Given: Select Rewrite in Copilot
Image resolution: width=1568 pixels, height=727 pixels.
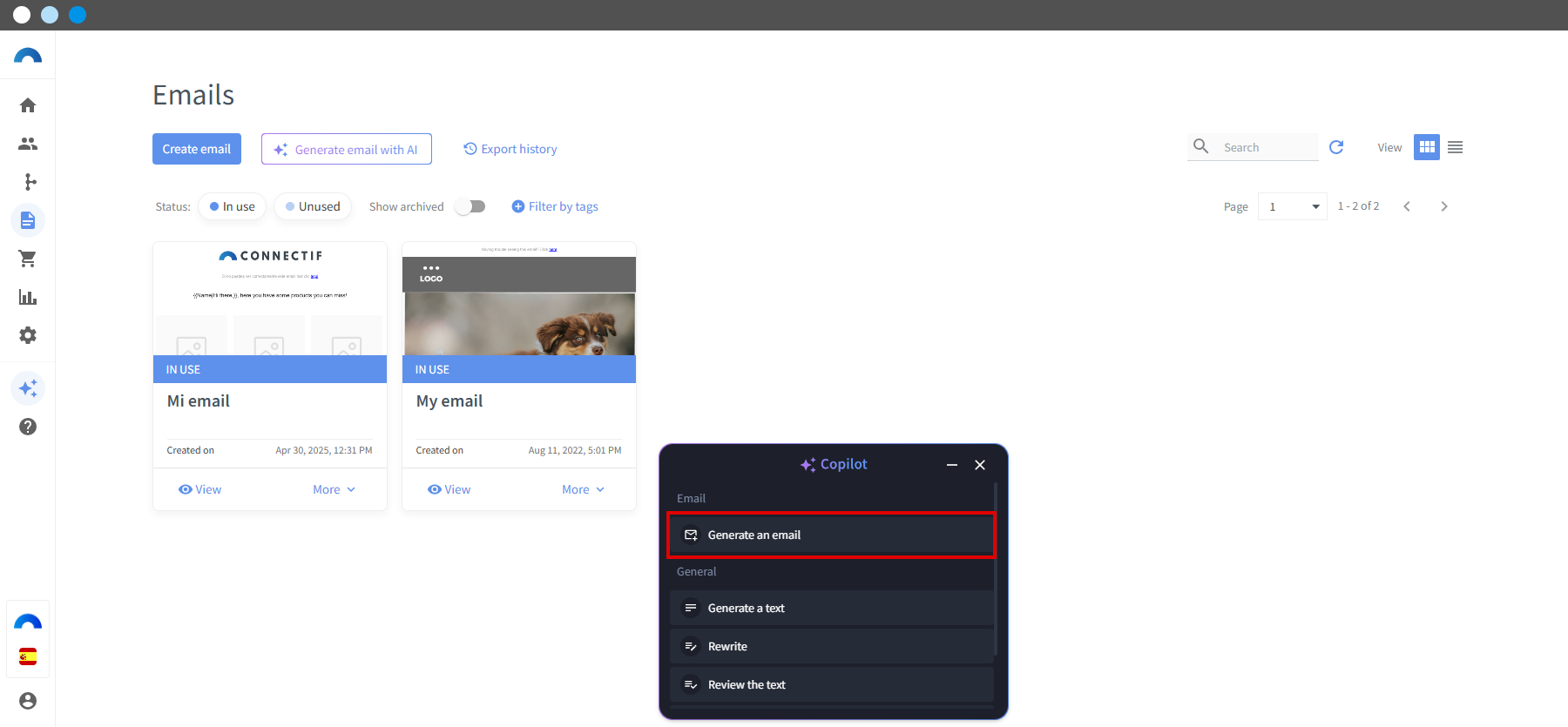Looking at the screenshot, I should 832,646.
